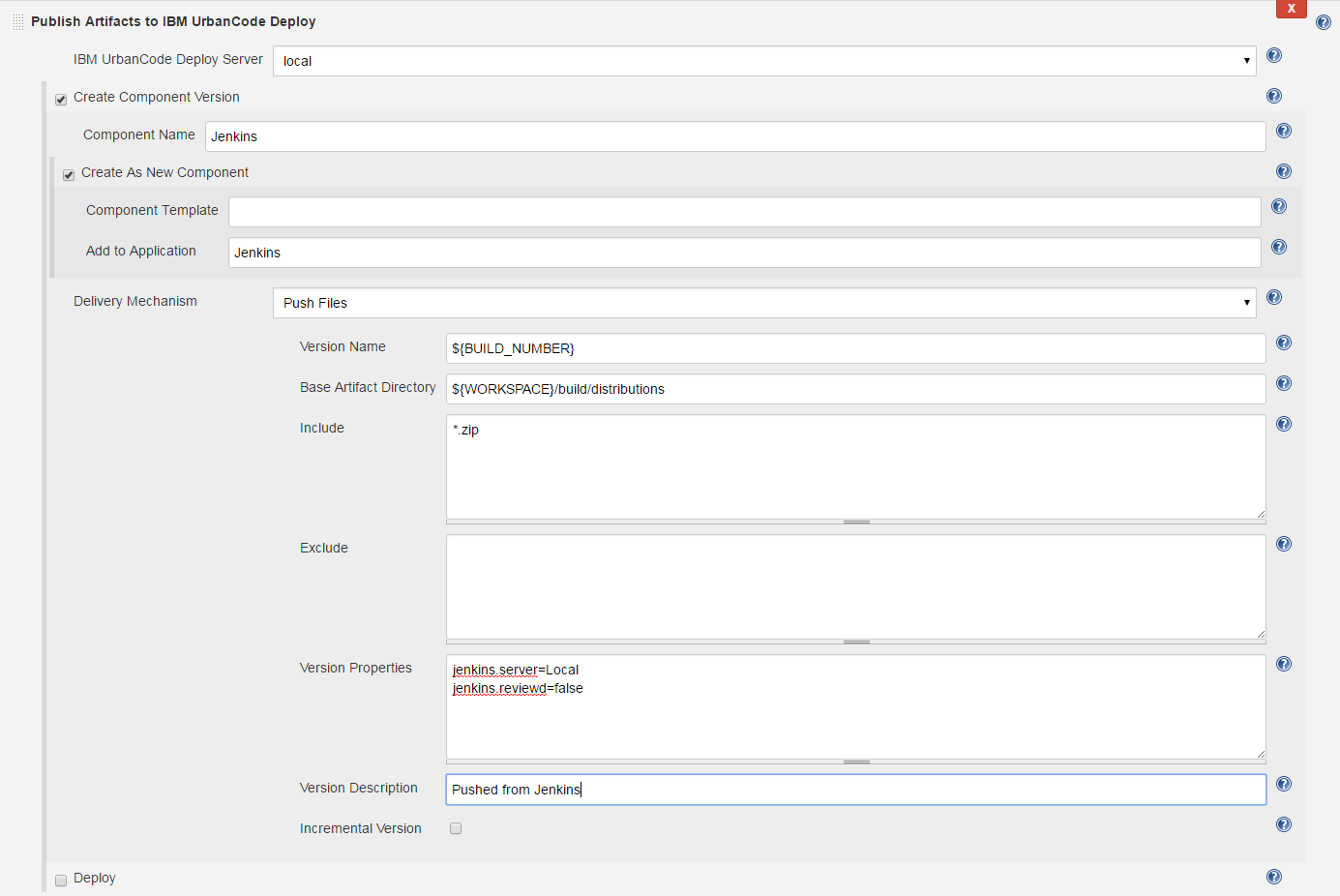Expand Delivery Mechanism Push Files dropdown
Viewport: 1340px width, 896px height.
764,303
